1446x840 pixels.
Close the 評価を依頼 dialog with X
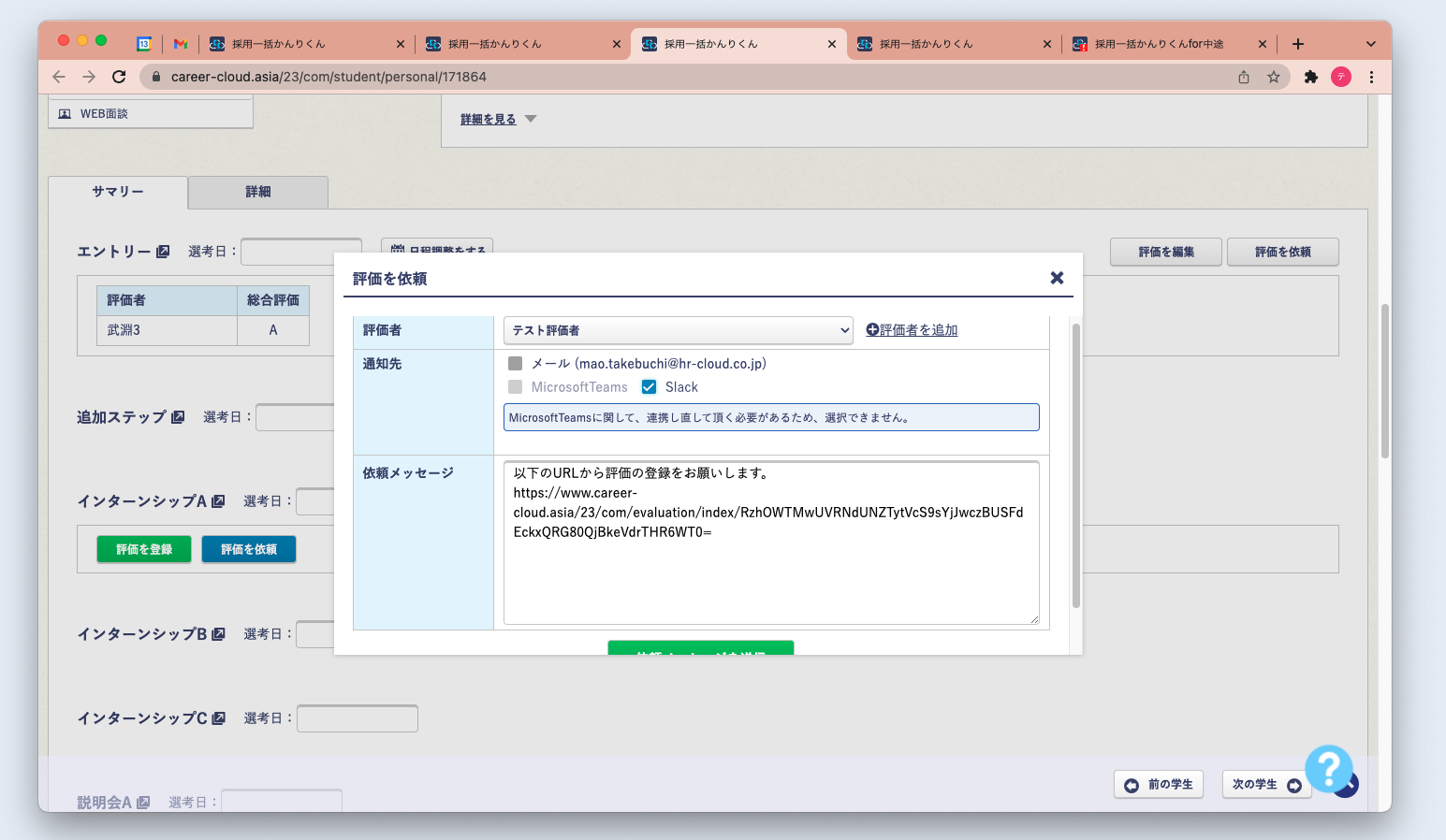click(1057, 278)
